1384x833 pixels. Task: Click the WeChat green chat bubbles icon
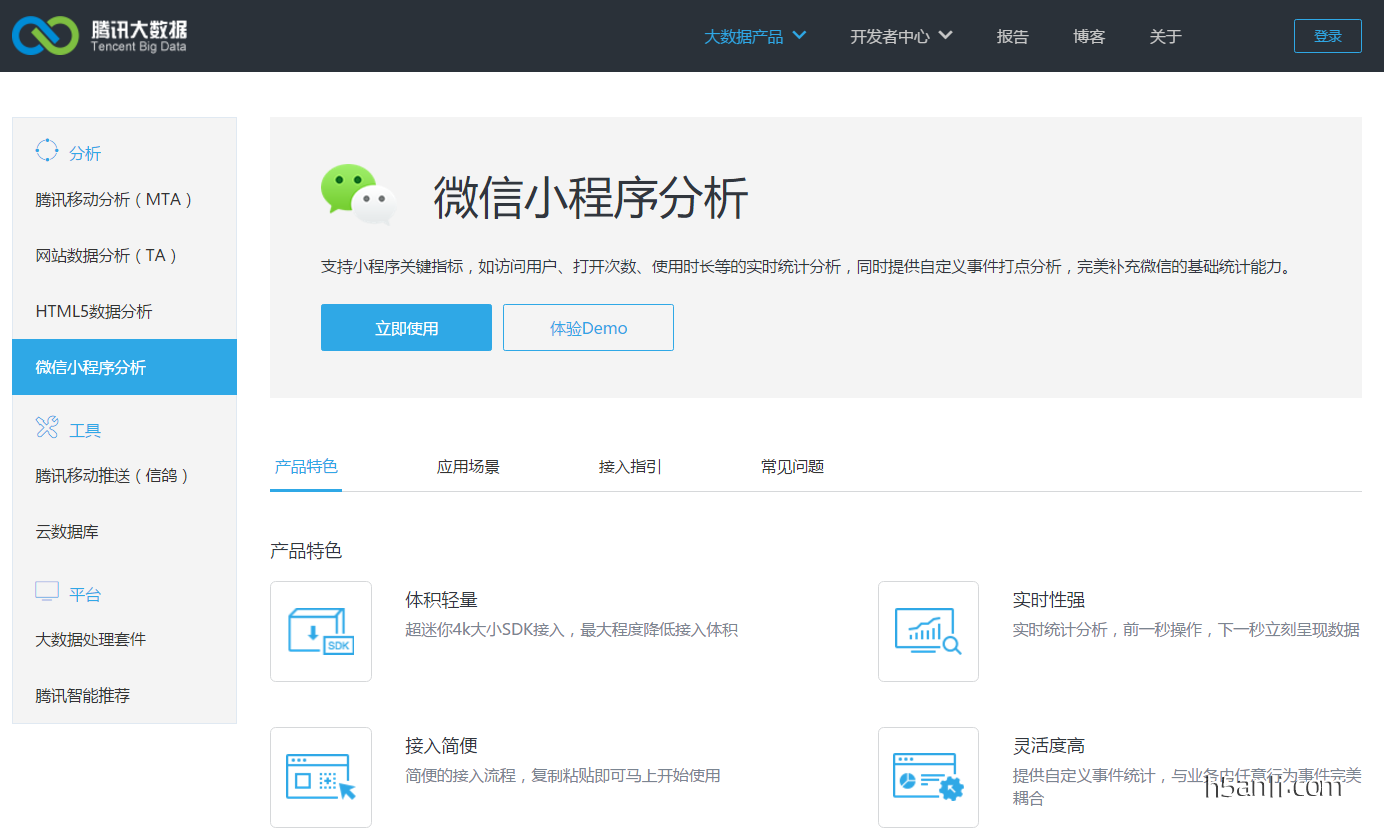point(358,194)
